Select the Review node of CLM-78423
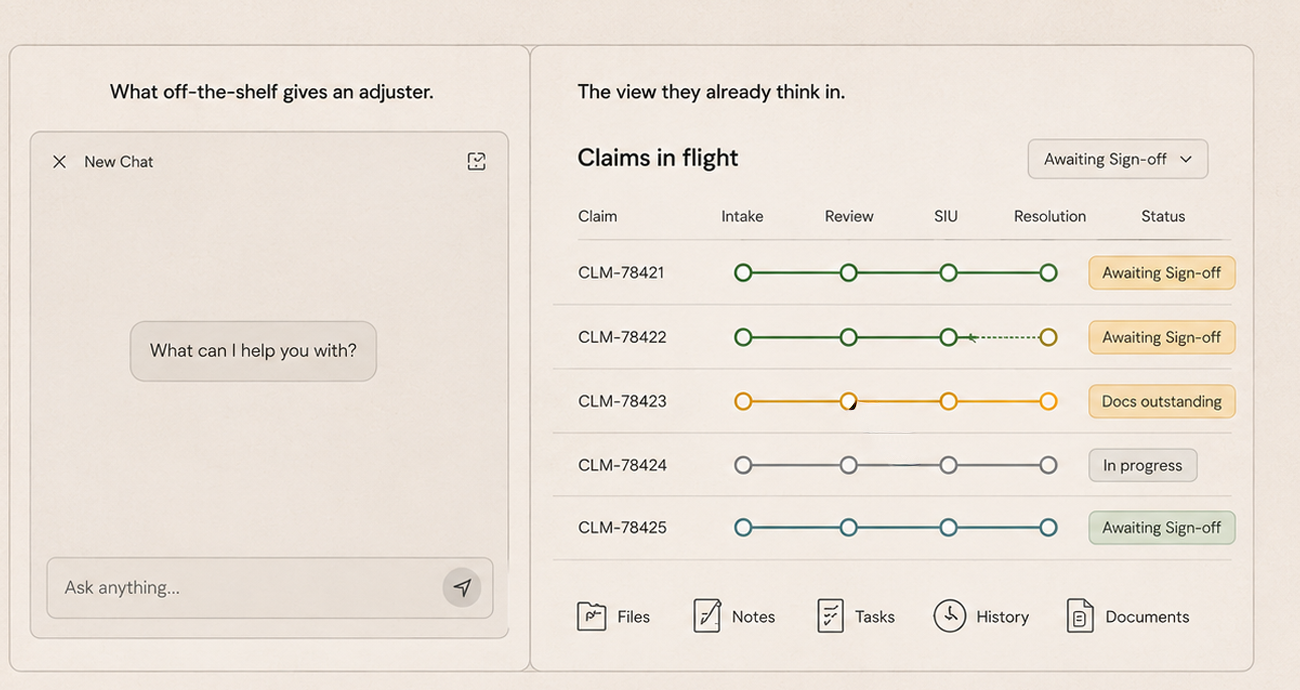This screenshot has width=1300, height=690. 849,401
